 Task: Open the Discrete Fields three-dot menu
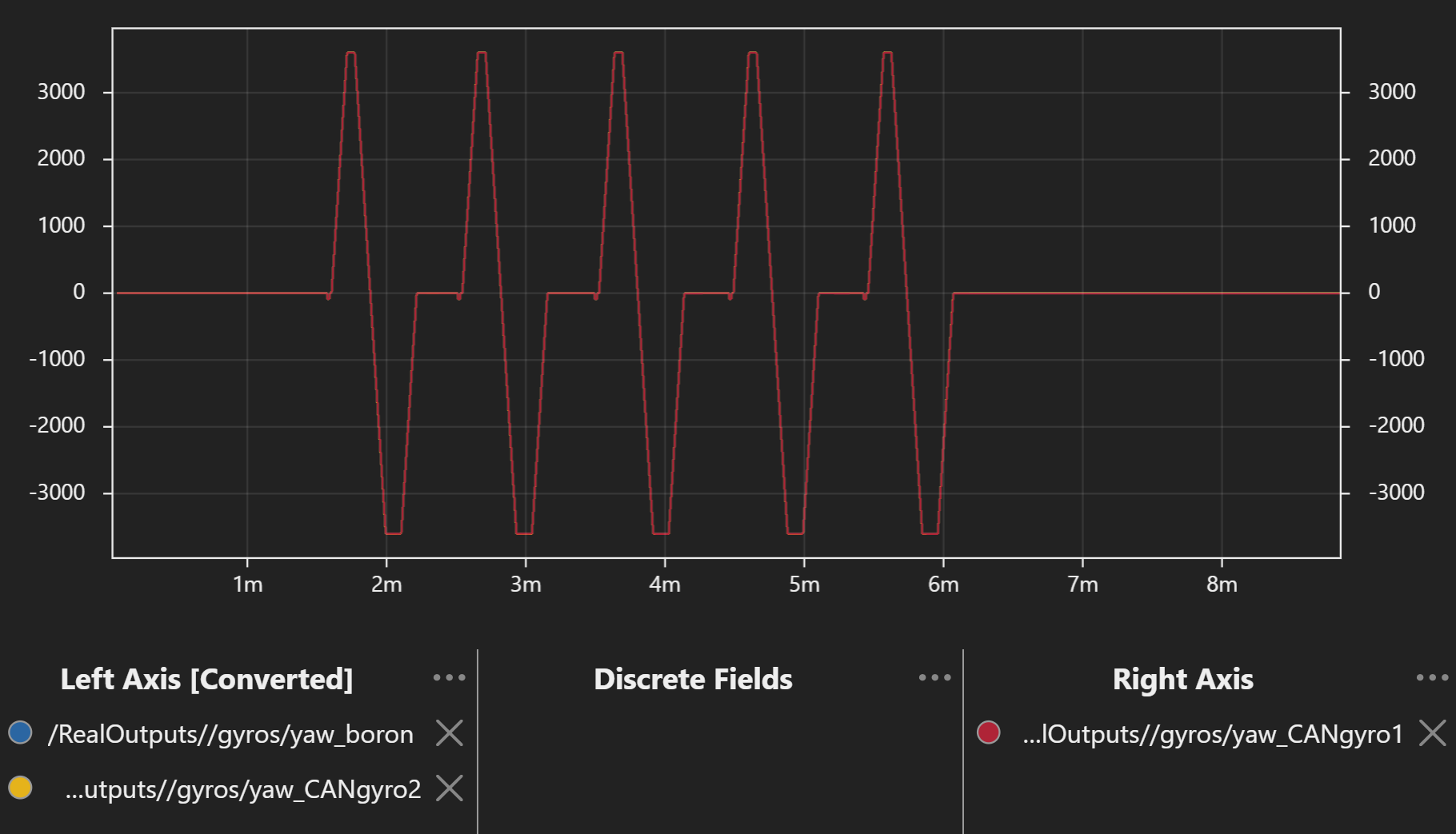(934, 678)
